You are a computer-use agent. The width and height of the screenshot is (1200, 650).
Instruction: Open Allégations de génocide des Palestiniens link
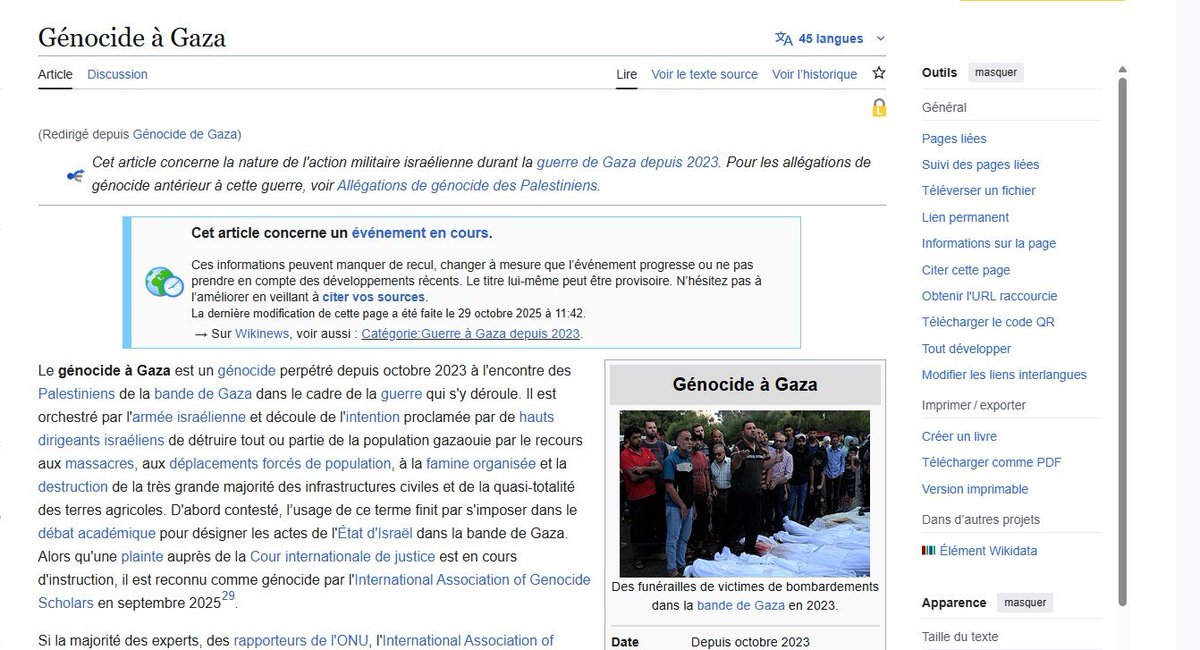pos(468,185)
